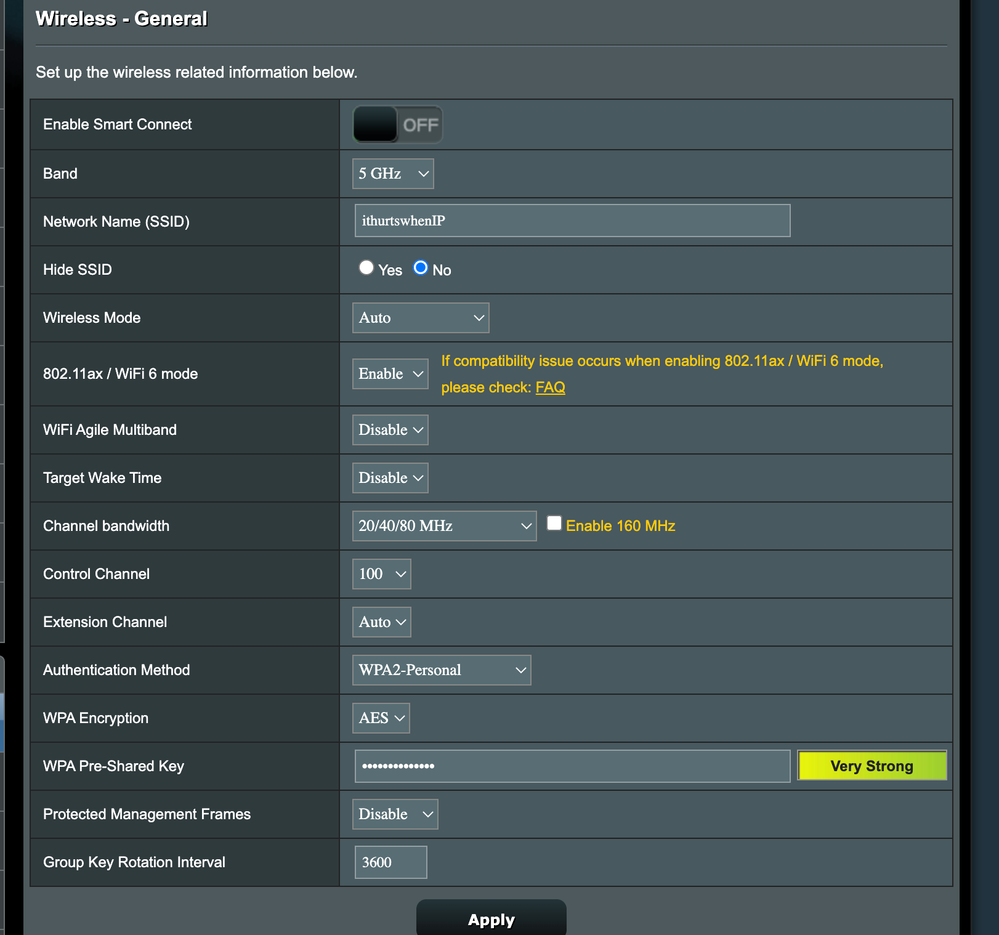
Task: Toggle the Enable Smart Connect switch
Action: [397, 125]
